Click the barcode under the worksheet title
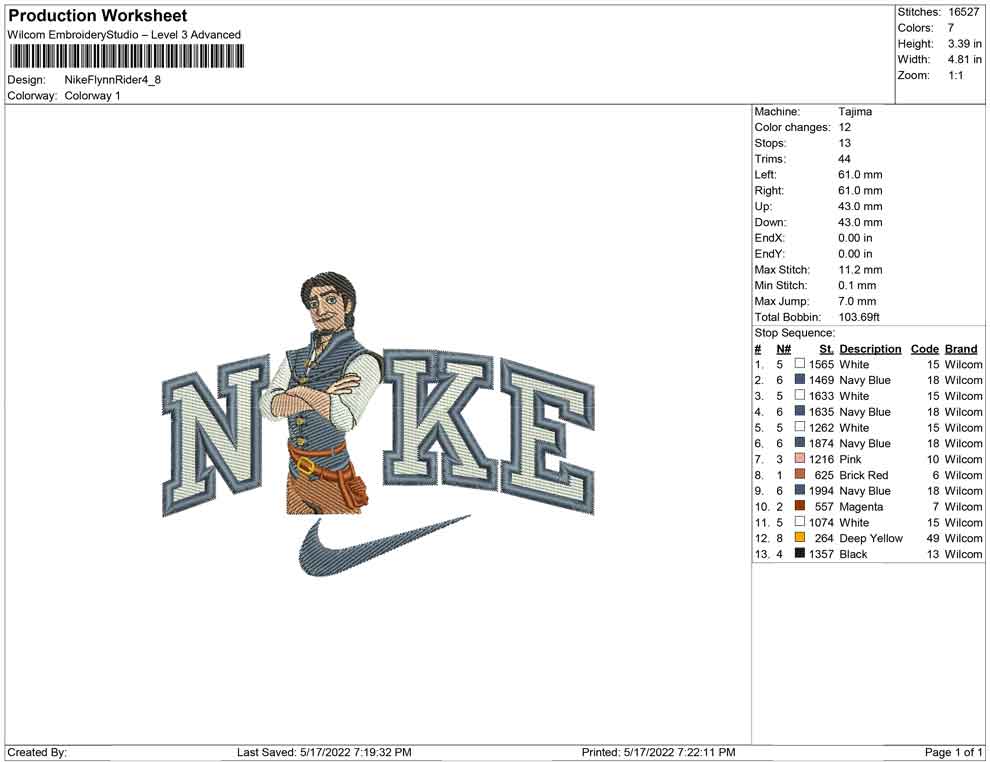Image resolution: width=990 pixels, height=762 pixels. (x=126, y=57)
